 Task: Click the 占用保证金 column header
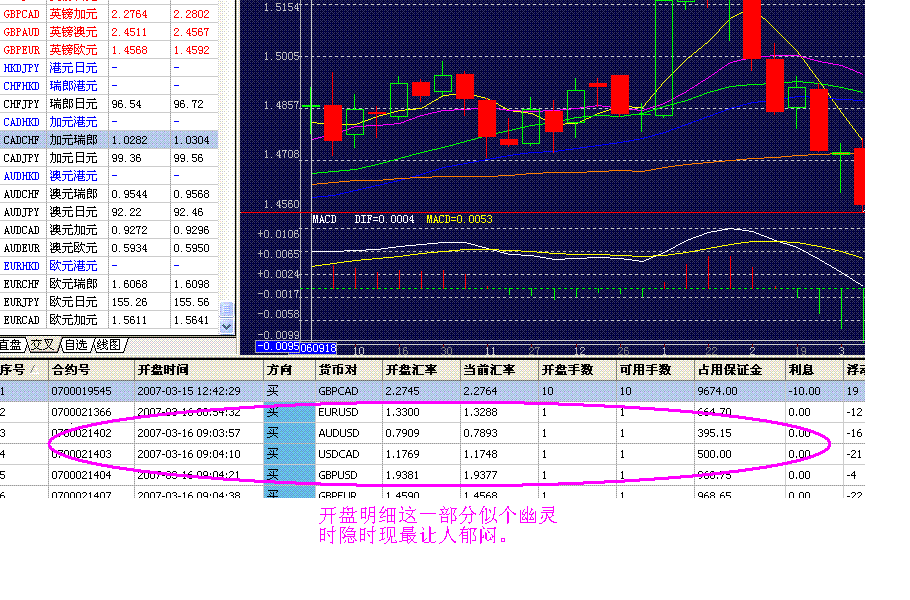739,370
